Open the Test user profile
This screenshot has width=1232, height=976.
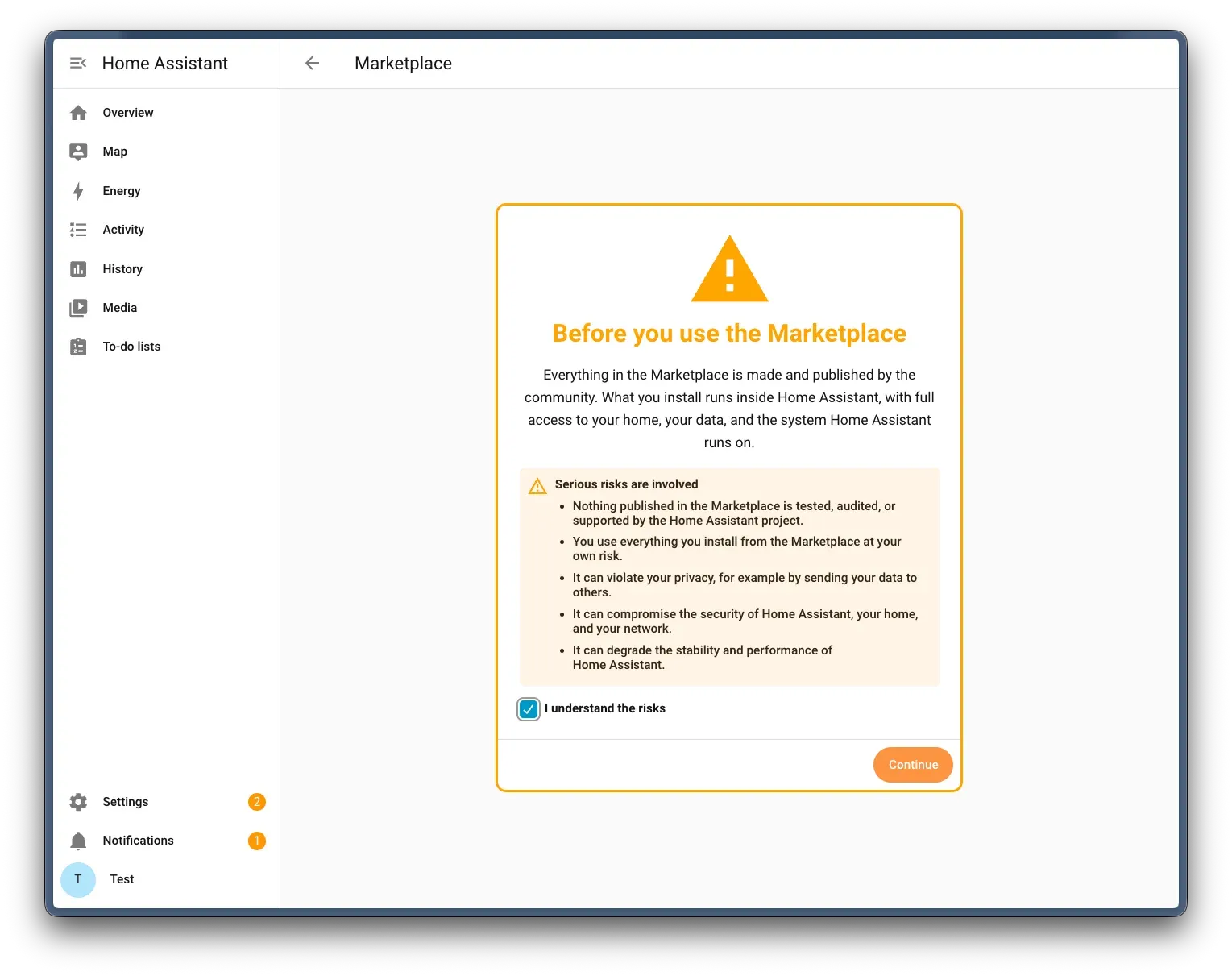pyautogui.click(x=167, y=879)
